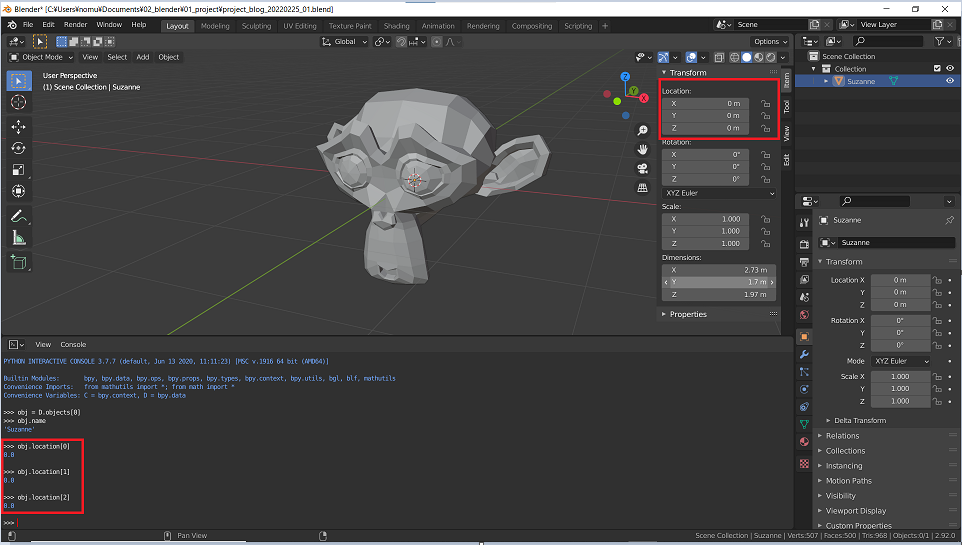
Task: Toggle the lock for Scale Z
Action: click(766, 244)
